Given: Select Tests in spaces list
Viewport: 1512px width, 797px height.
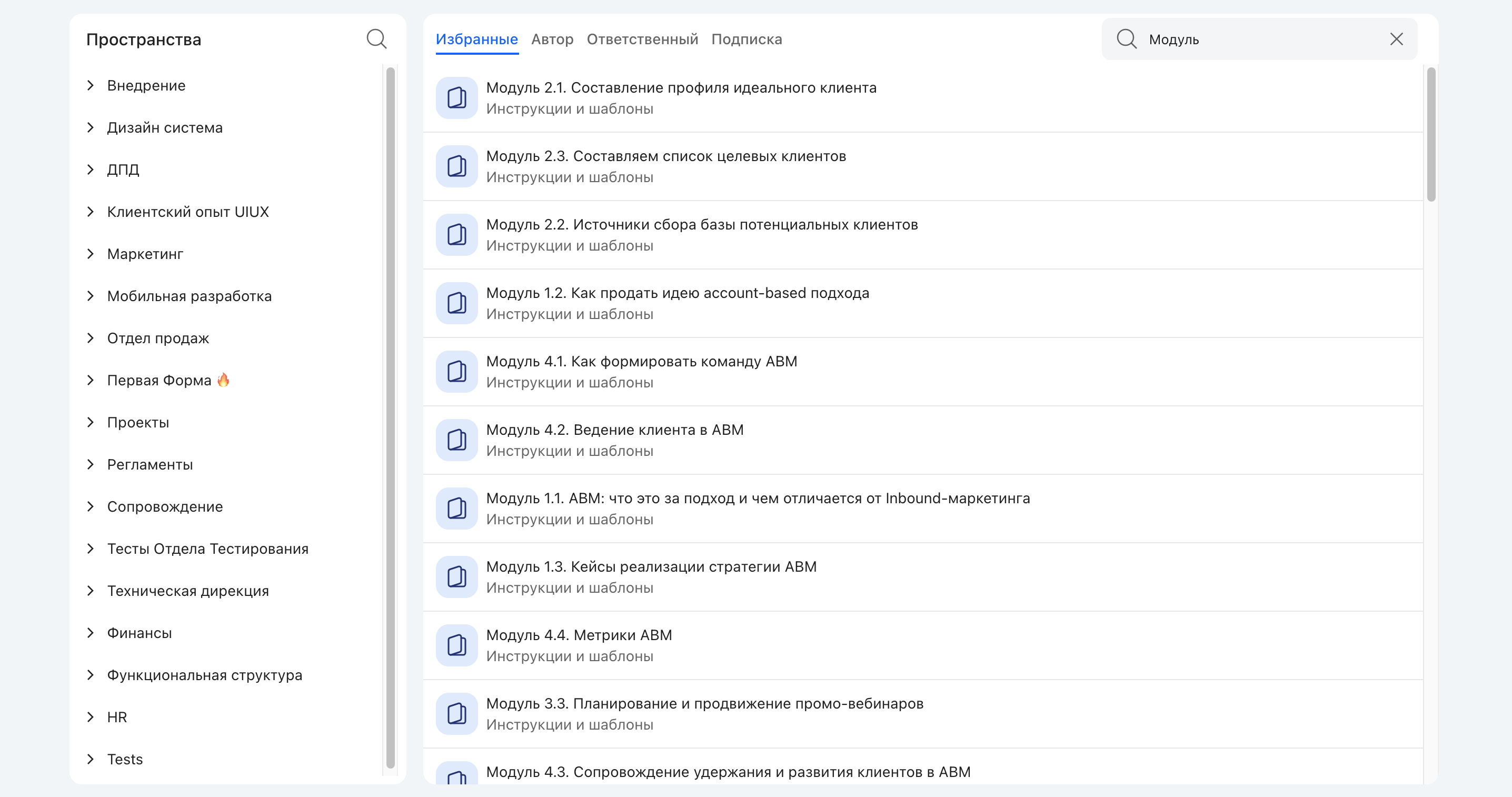Looking at the screenshot, I should (x=124, y=760).
